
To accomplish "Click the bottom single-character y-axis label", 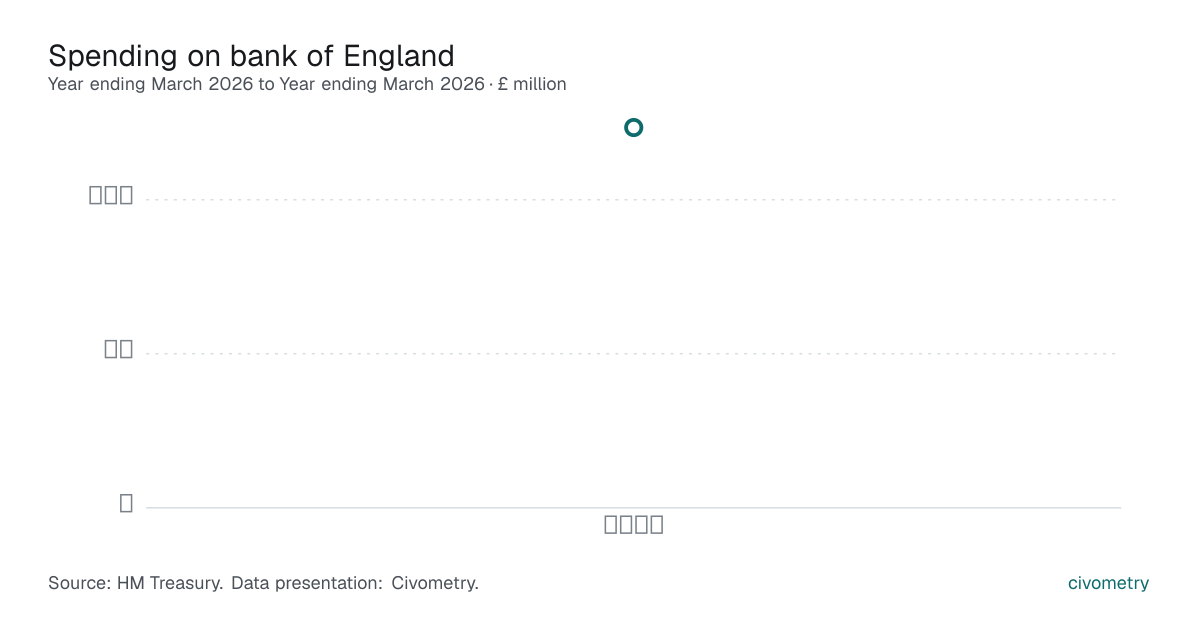I will point(126,503).
